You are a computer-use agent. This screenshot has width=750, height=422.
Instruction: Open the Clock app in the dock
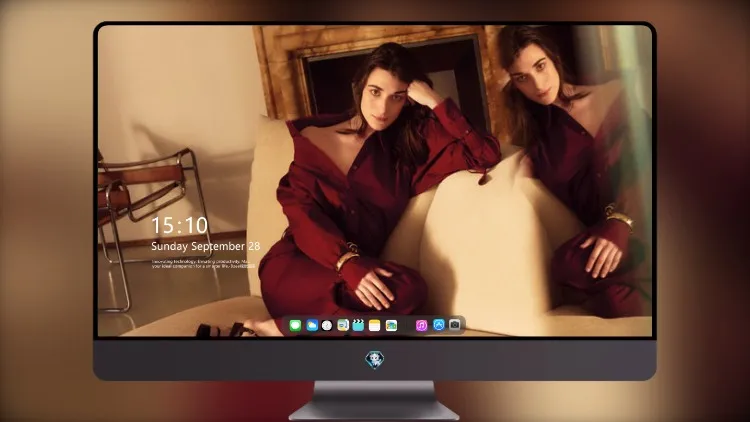[x=327, y=326]
